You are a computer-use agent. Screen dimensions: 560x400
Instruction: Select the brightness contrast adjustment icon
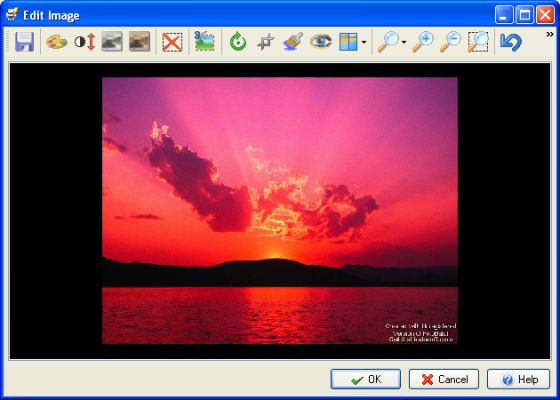point(85,42)
